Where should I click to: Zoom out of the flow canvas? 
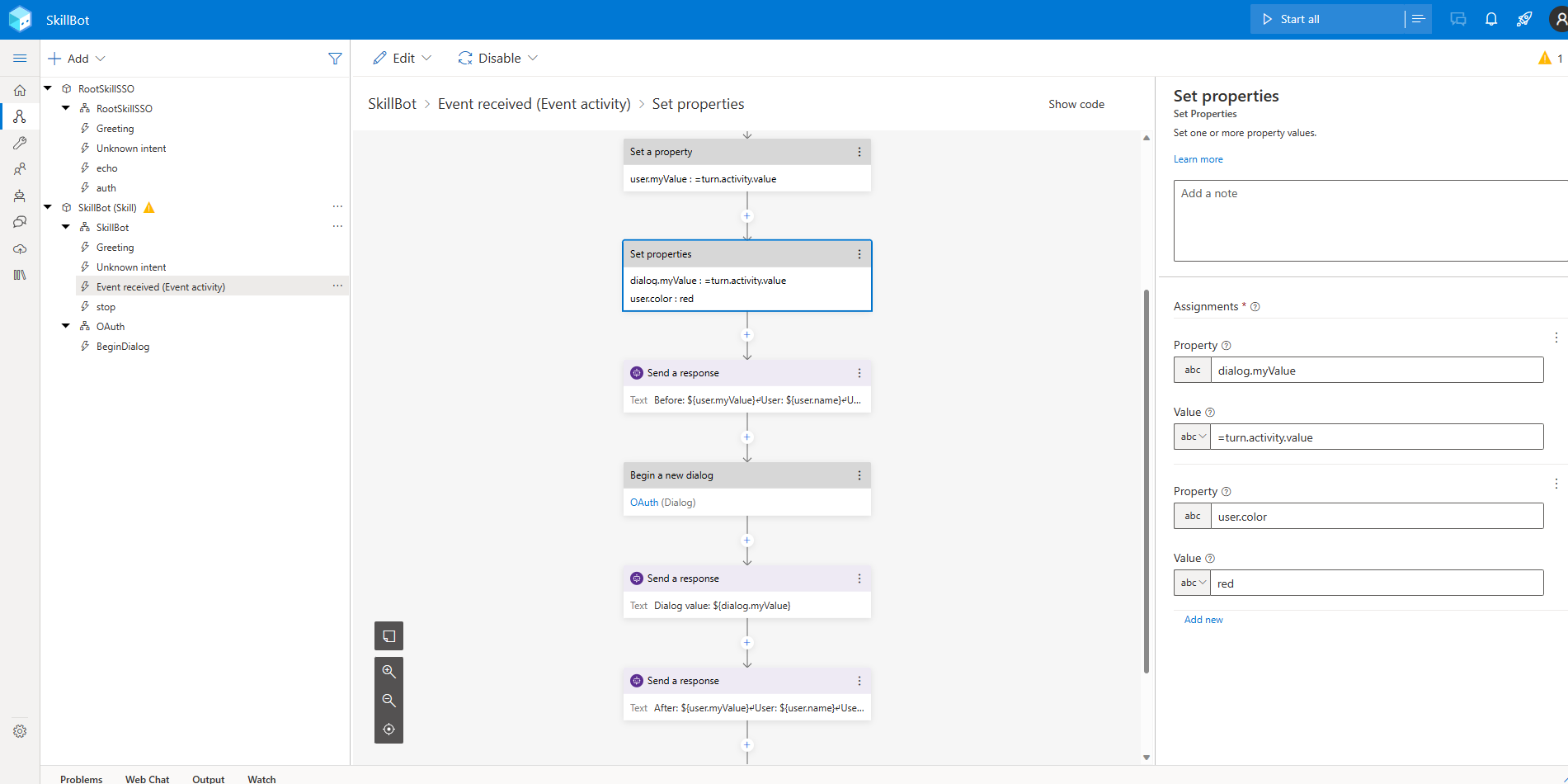point(388,700)
